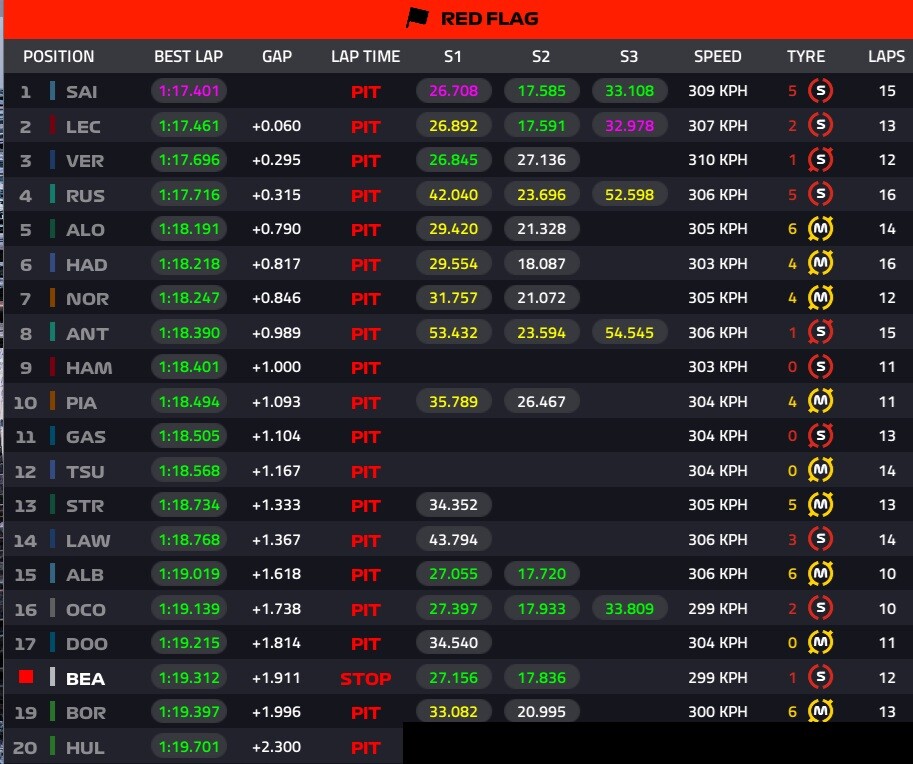913x764 pixels.
Task: Click the TYRE column header
Action: (x=806, y=56)
